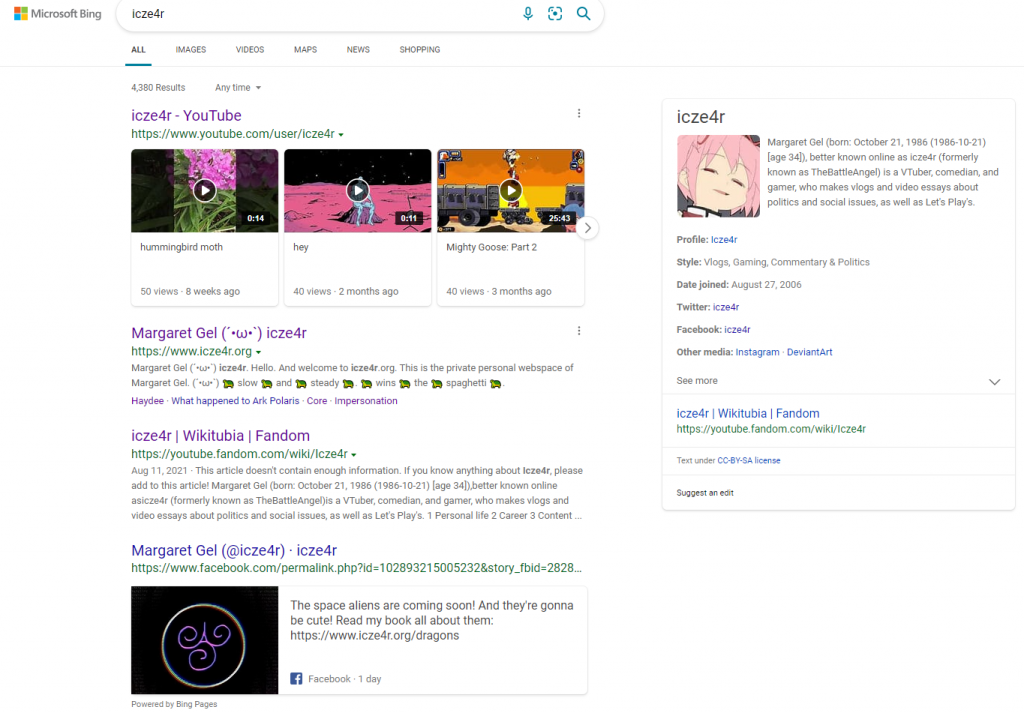1024x713 pixels.
Task: Open more options for icze4r.org result
Action: [579, 331]
